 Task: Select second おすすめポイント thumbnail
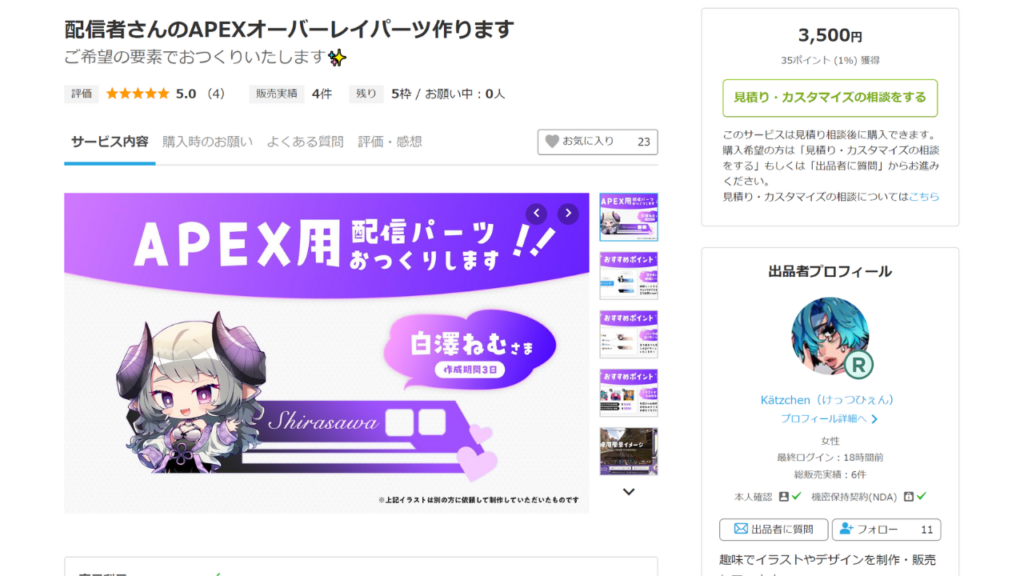pos(628,275)
